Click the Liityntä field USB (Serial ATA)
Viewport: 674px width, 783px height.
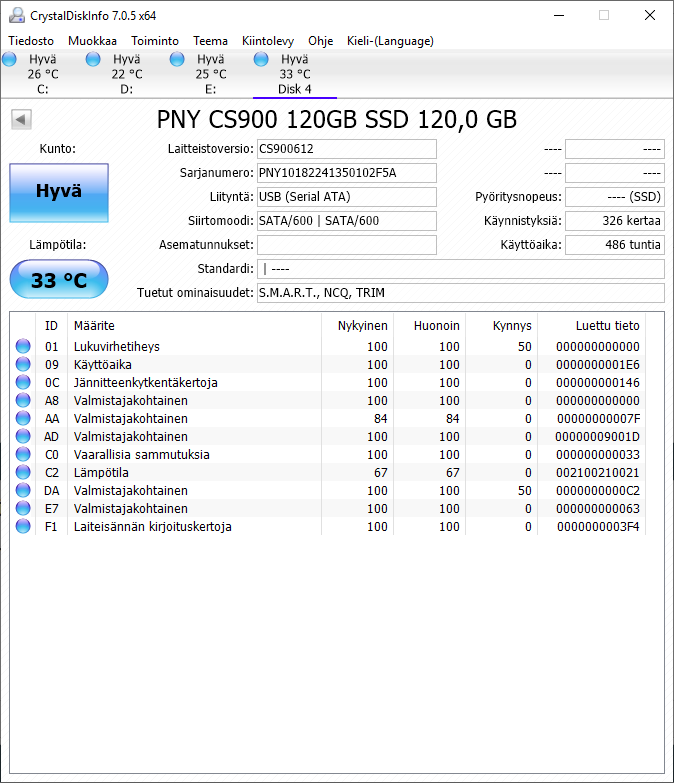click(x=346, y=197)
